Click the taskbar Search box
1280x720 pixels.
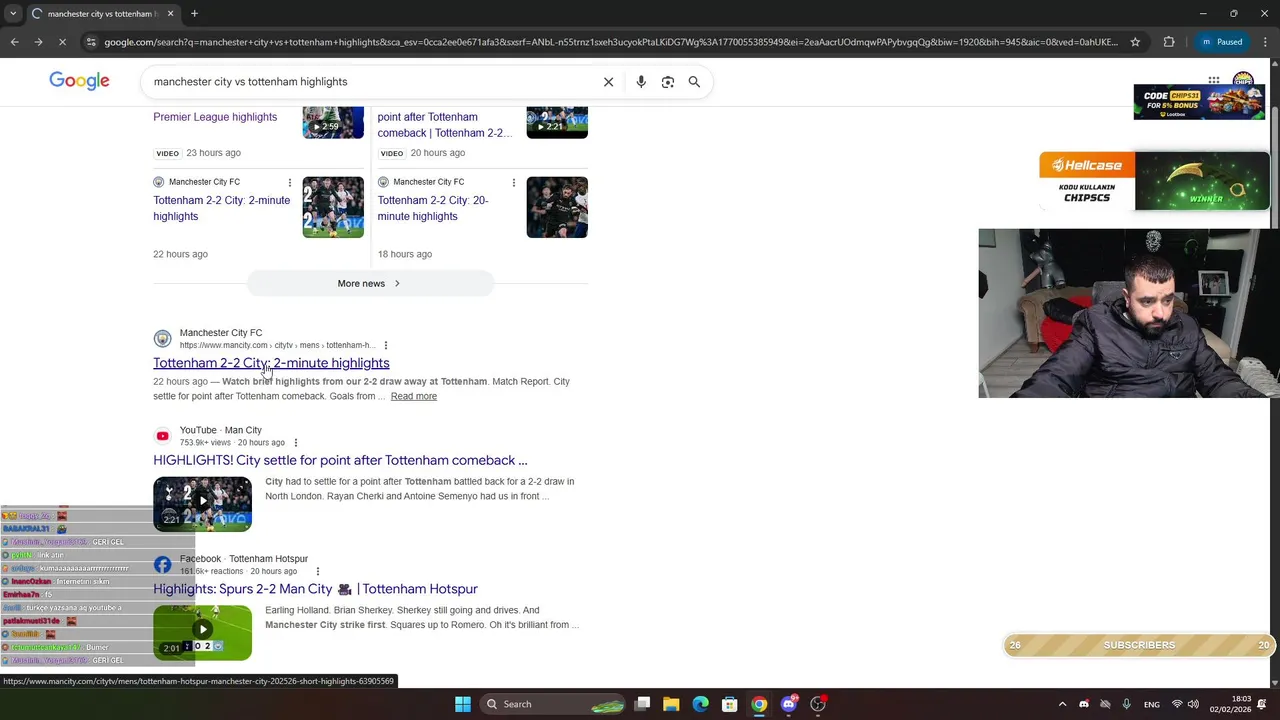[553, 704]
